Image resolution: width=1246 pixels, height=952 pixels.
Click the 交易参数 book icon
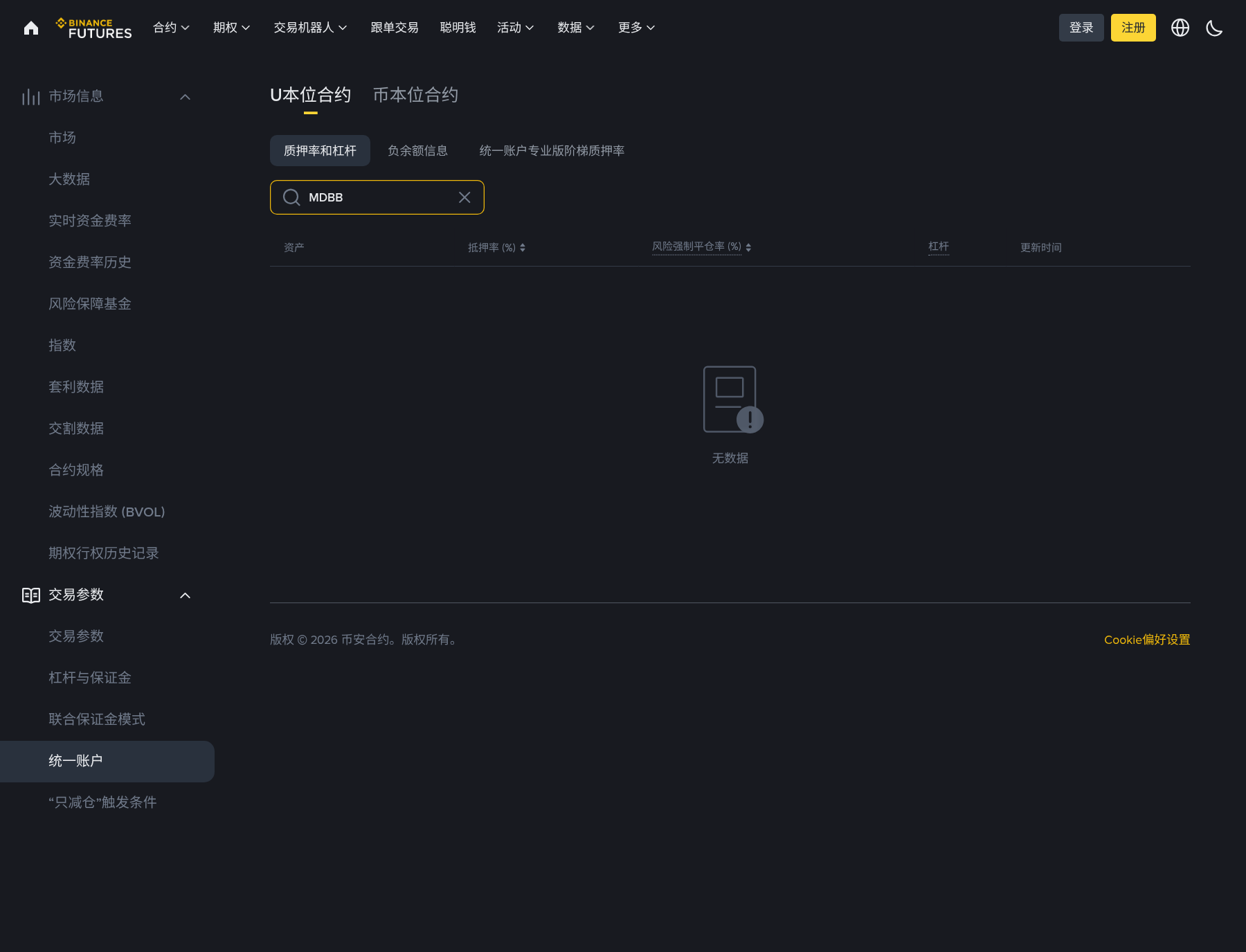pos(31,595)
